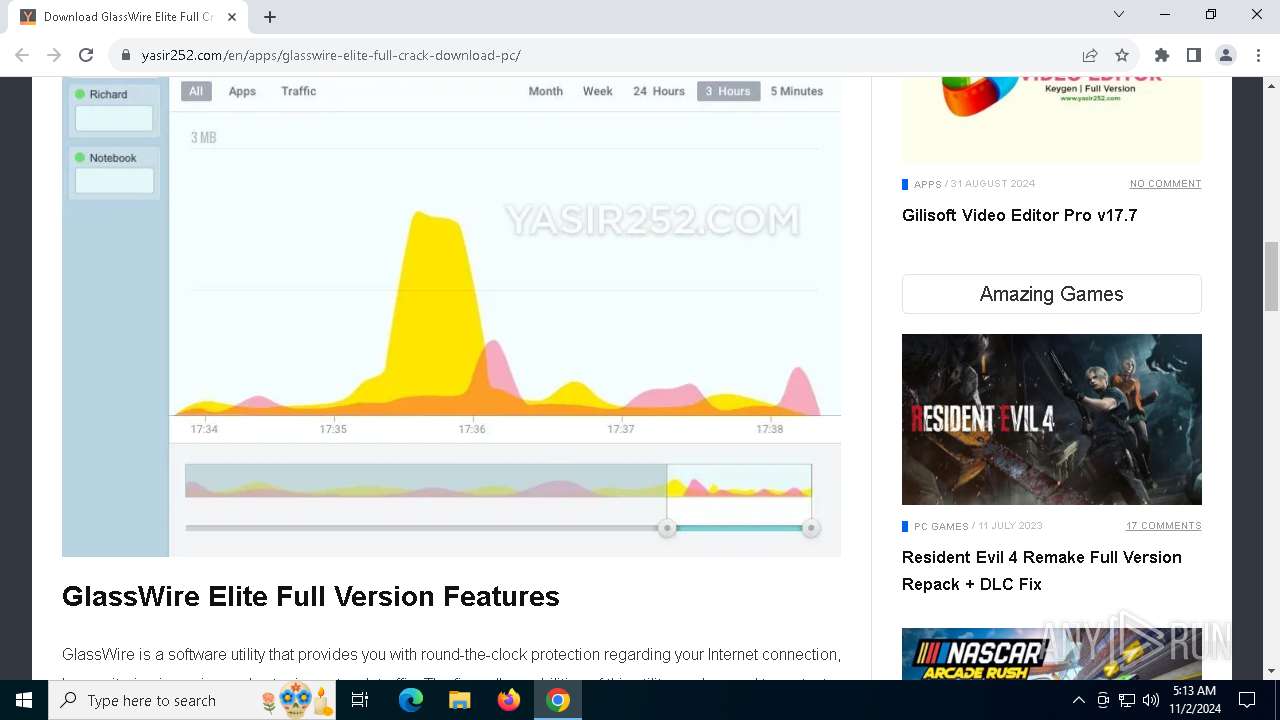
Task: Click the taskbar search box
Action: tap(192, 700)
